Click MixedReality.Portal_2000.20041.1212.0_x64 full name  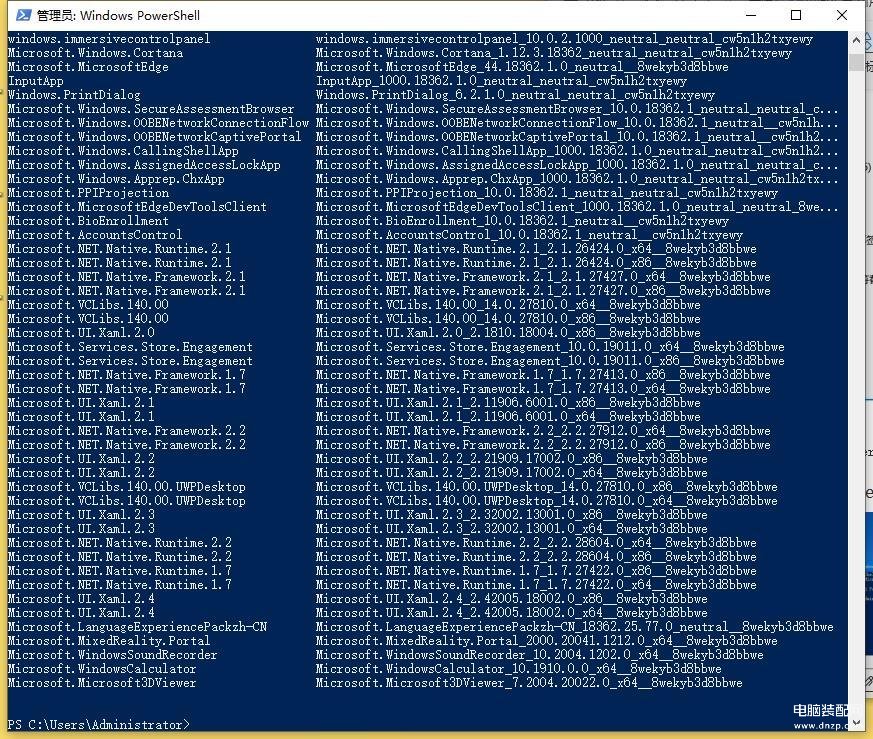547,640
